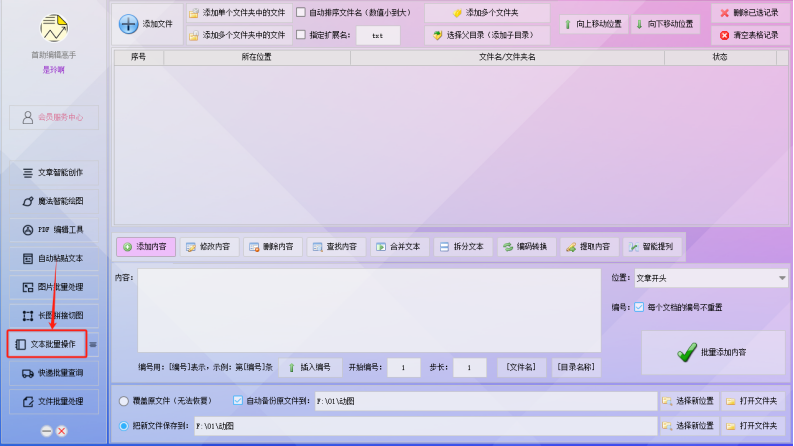Click the app logo at top left
794x446 pixels.
click(54, 28)
